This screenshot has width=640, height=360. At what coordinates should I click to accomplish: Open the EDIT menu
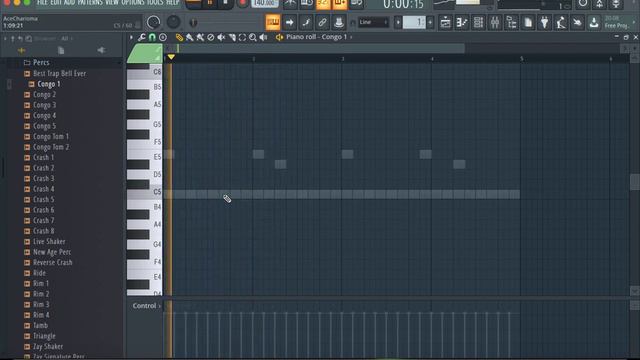tap(56, 3)
